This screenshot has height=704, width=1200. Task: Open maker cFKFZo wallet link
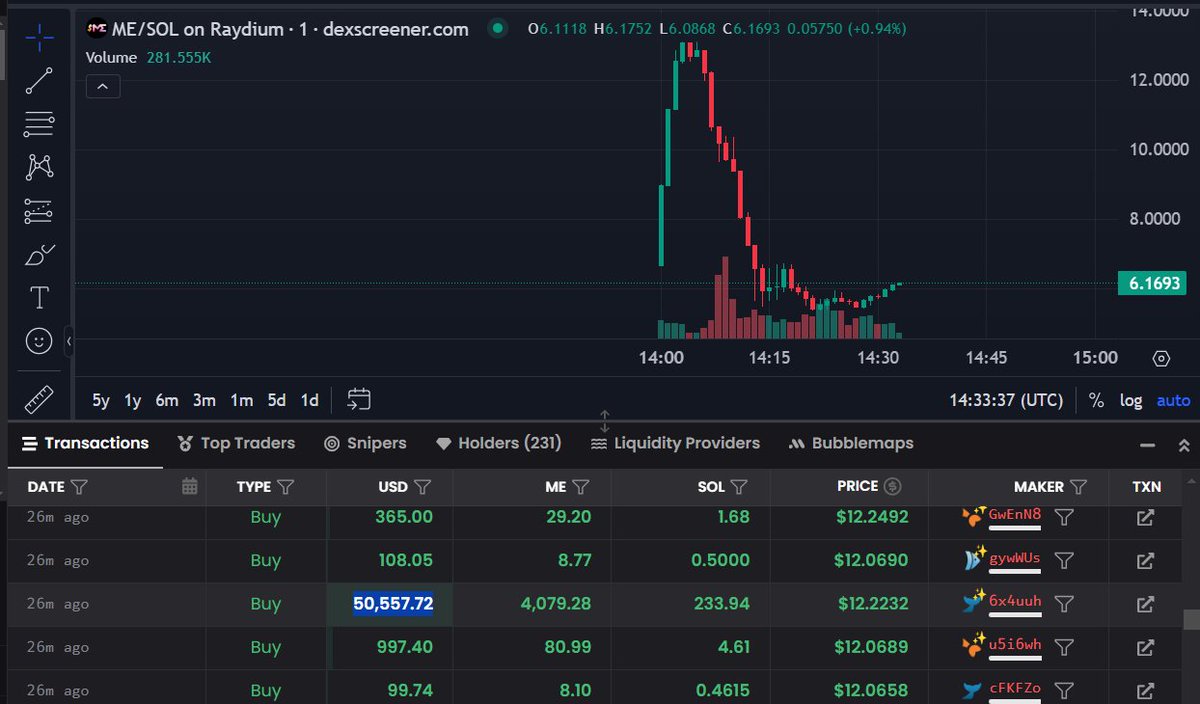(x=1014, y=689)
